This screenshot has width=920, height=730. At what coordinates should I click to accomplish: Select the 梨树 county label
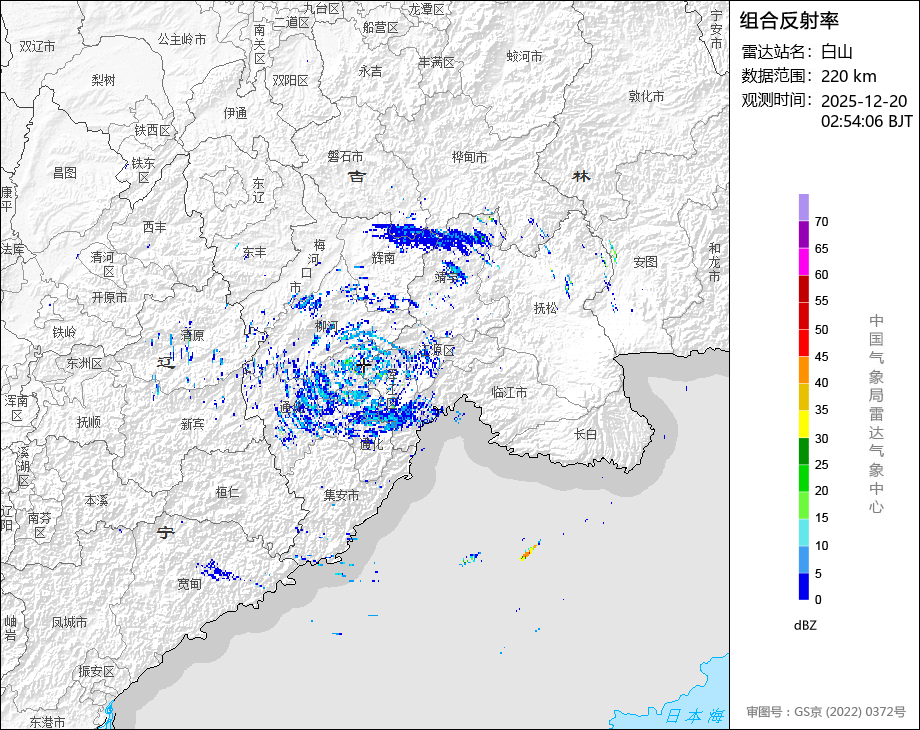click(103, 80)
